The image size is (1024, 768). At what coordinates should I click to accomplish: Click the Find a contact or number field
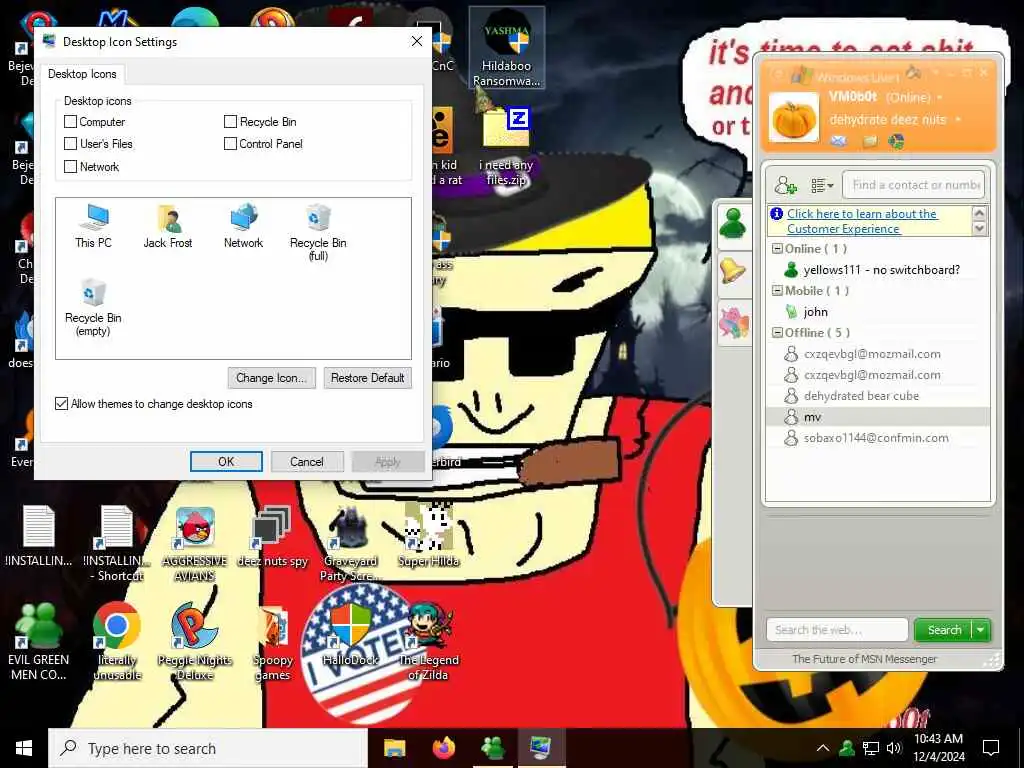click(x=914, y=185)
